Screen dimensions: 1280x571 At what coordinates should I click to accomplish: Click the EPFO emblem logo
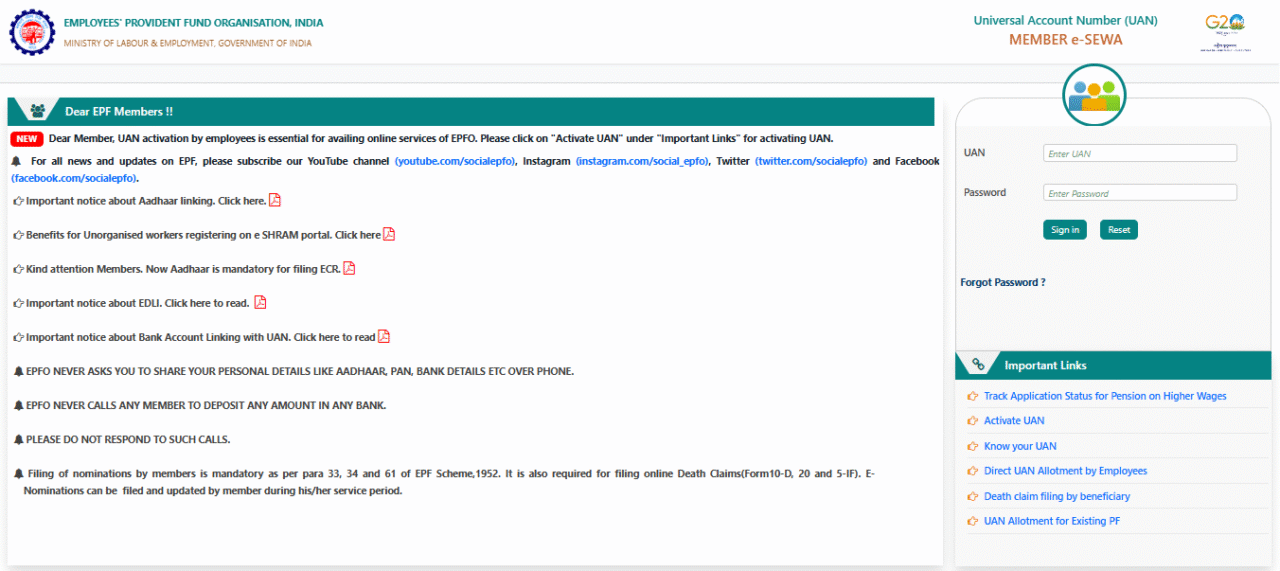tap(33, 32)
